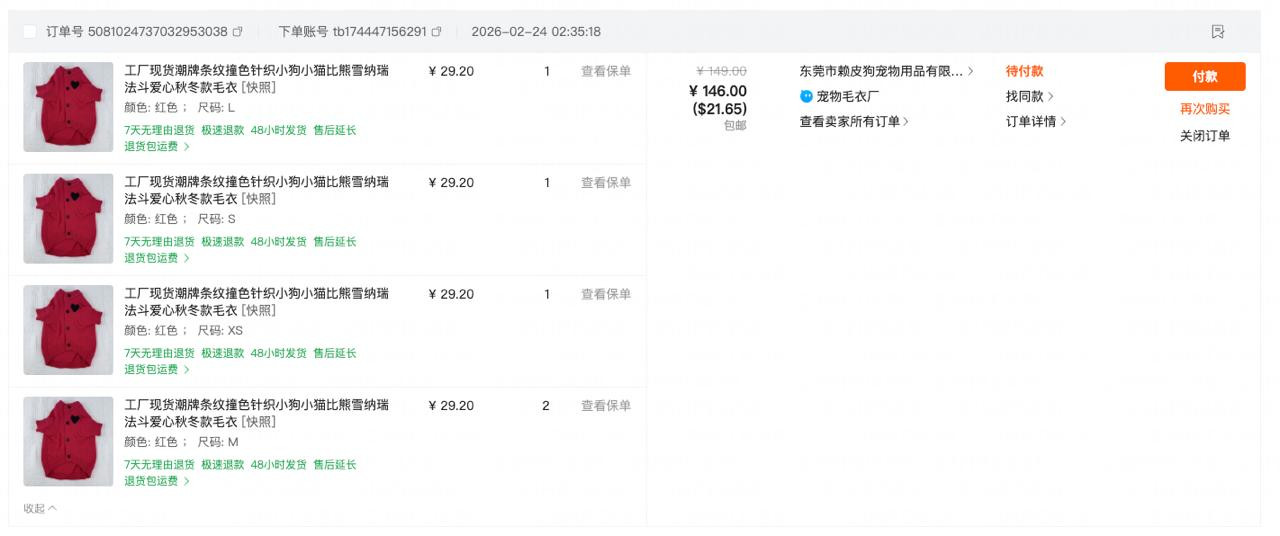Open 找同款 to find similar items
Image resolution: width=1280 pixels, height=536 pixels.
pos(1029,97)
